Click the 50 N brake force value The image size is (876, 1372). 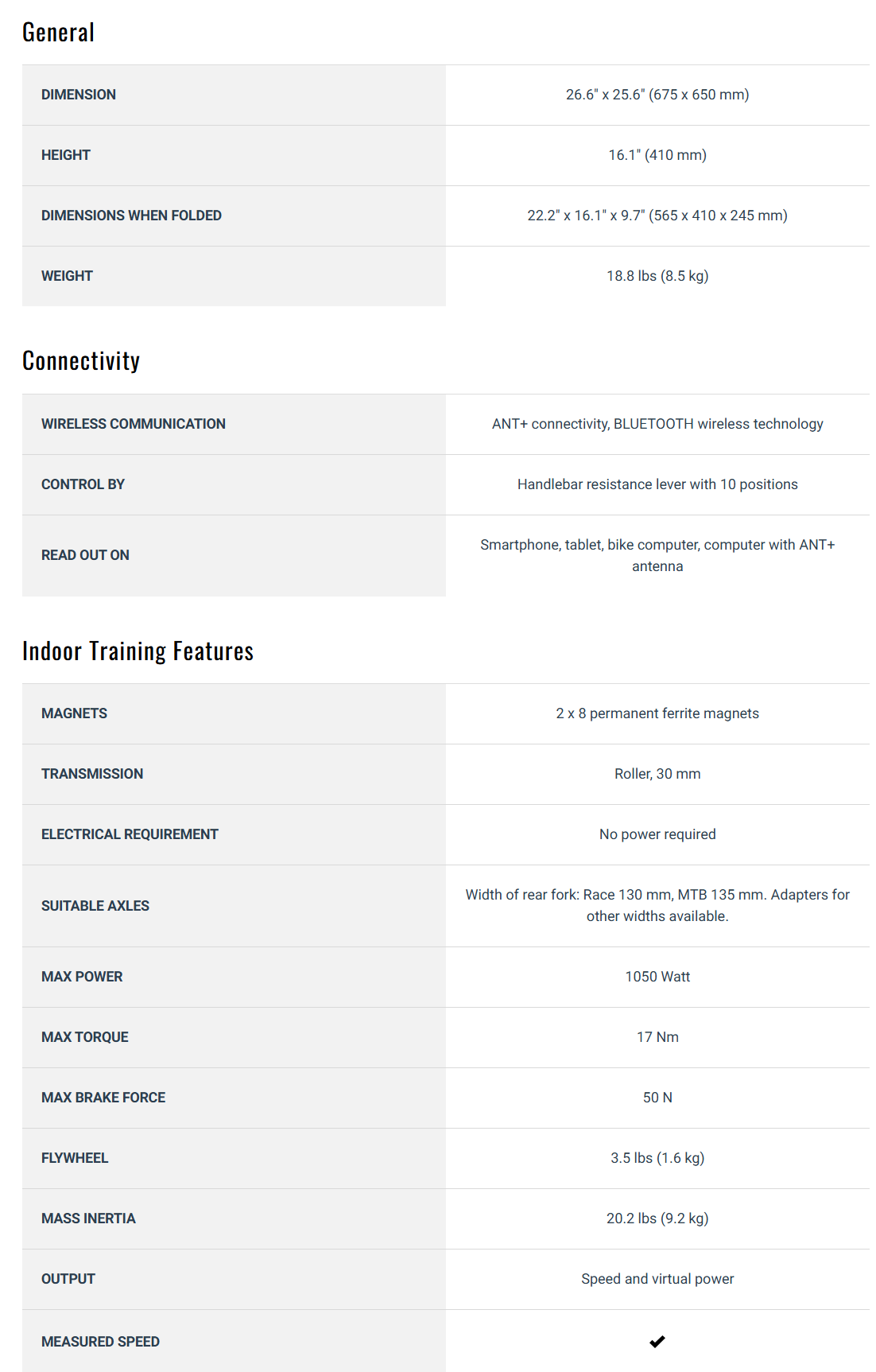[657, 1098]
